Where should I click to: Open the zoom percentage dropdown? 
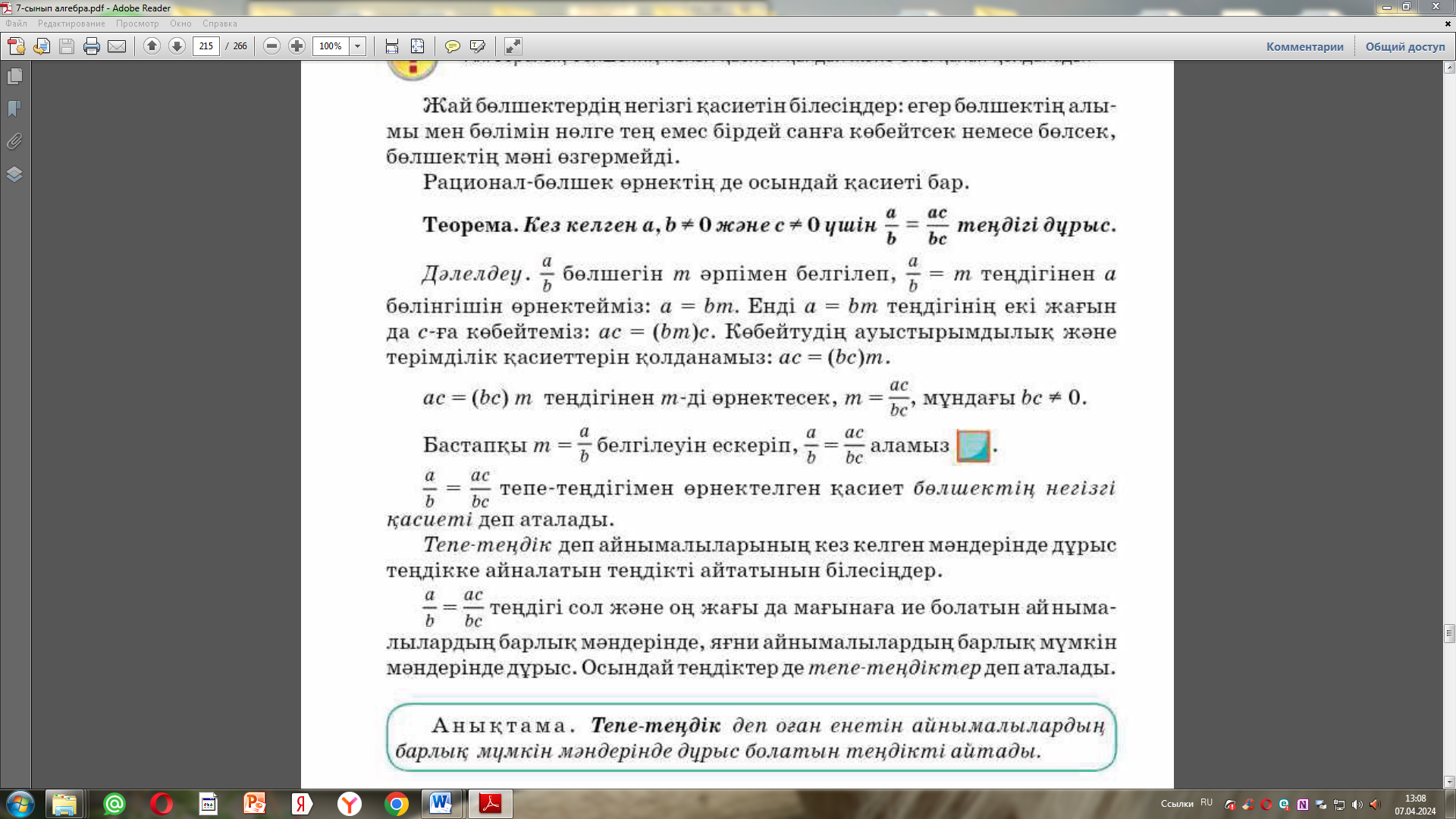click(x=357, y=46)
